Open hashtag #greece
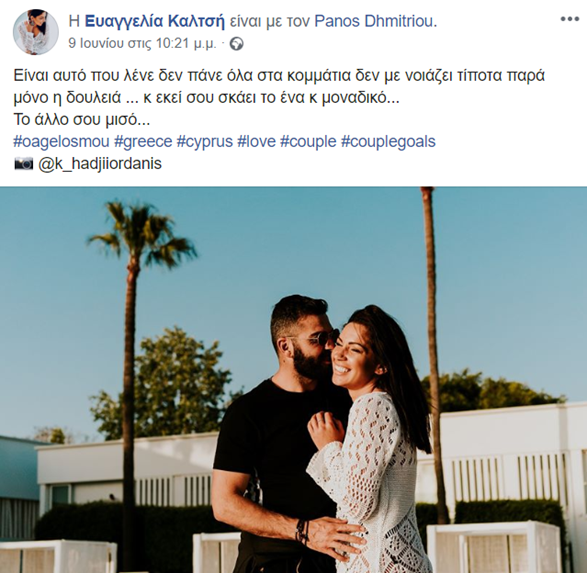 [x=143, y=142]
